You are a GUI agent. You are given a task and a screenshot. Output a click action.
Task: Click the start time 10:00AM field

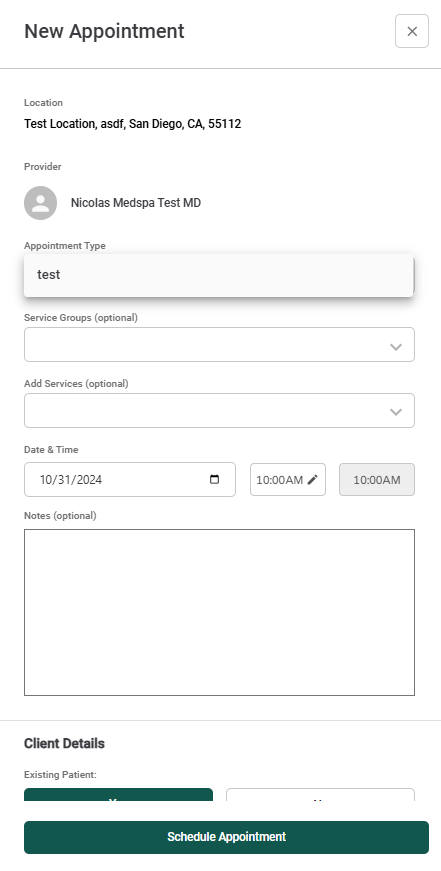click(x=288, y=479)
